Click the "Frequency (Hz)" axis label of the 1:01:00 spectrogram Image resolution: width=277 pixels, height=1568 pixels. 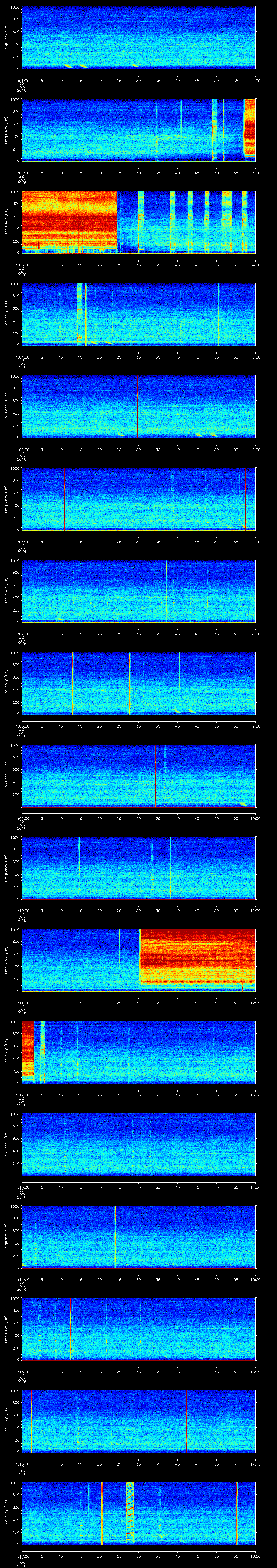7,38
